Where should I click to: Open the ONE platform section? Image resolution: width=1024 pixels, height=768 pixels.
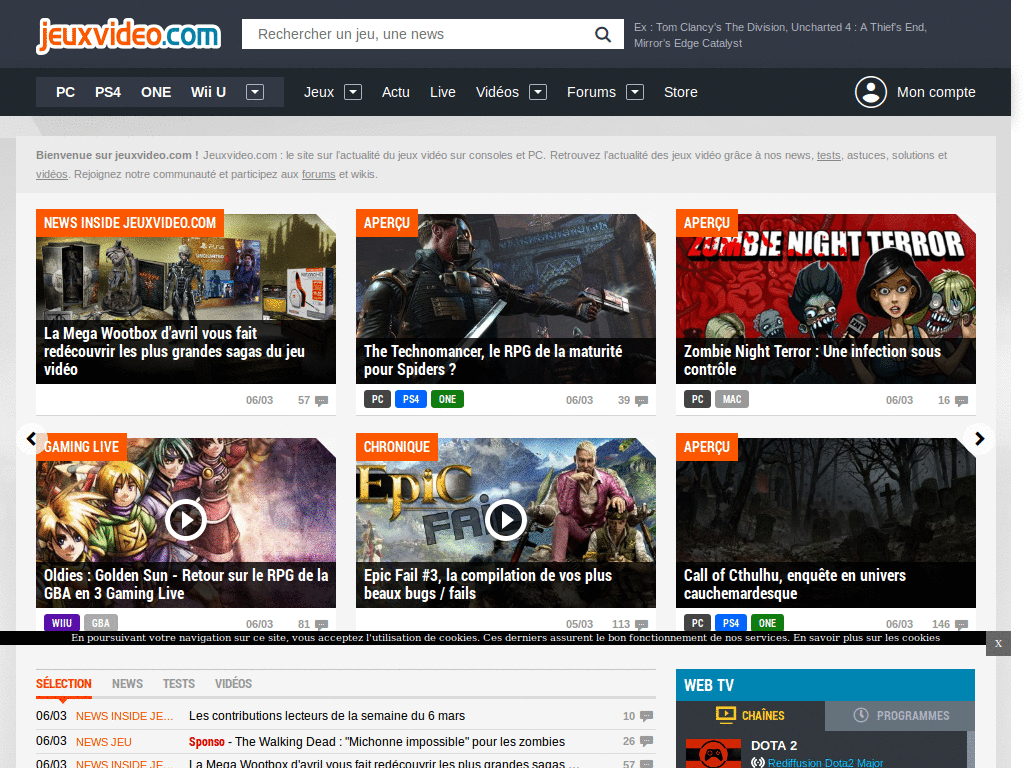coord(156,92)
